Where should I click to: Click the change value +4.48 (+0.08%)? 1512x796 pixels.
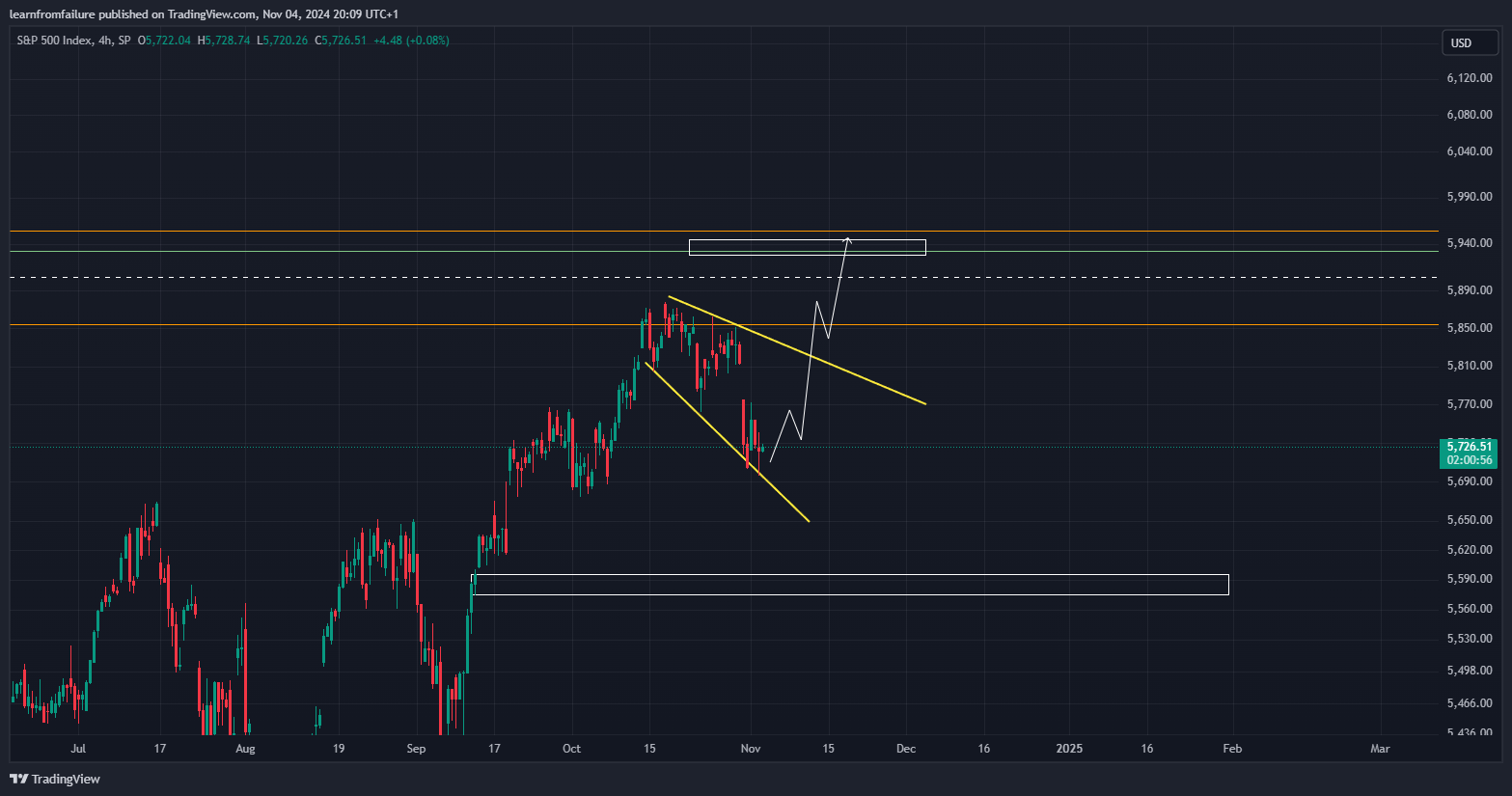(x=412, y=41)
